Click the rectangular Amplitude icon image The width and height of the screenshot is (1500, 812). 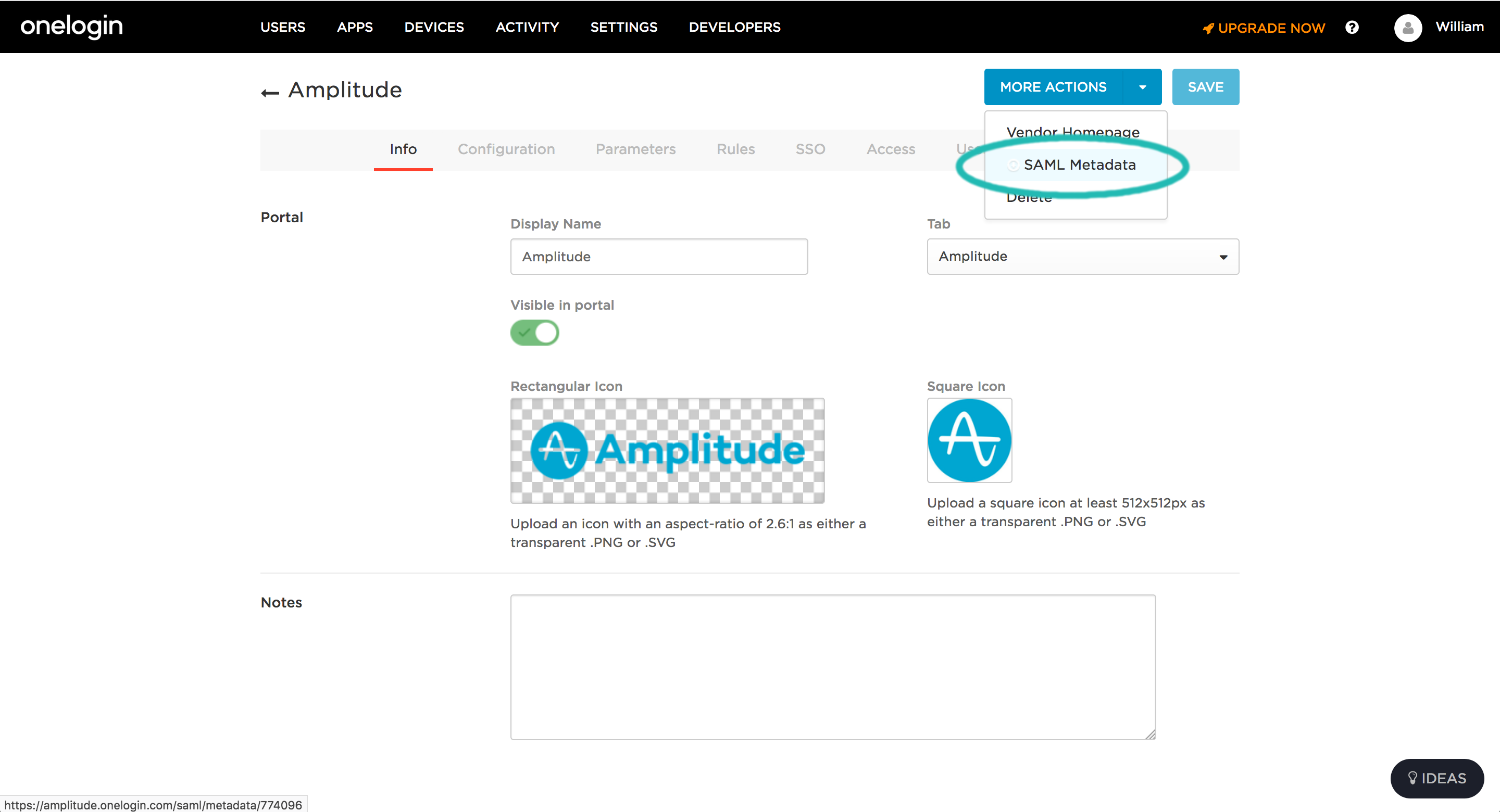(667, 451)
